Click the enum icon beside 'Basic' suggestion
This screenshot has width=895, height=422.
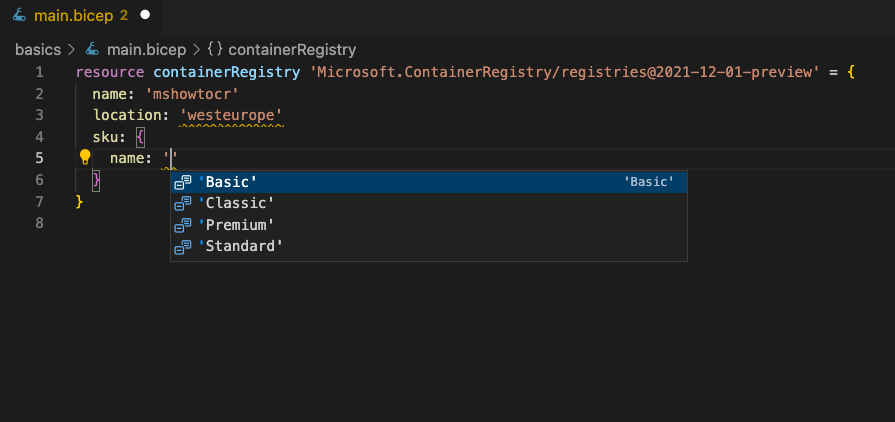pyautogui.click(x=183, y=182)
